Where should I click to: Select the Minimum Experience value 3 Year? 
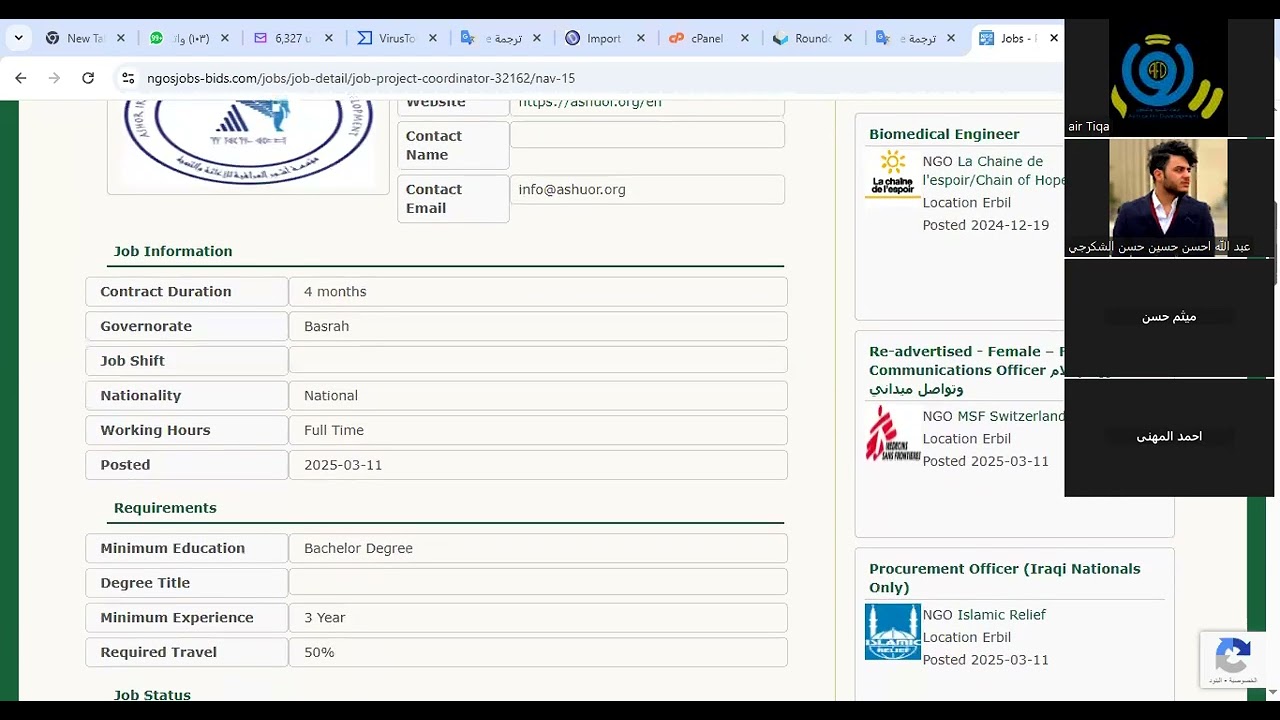(325, 618)
